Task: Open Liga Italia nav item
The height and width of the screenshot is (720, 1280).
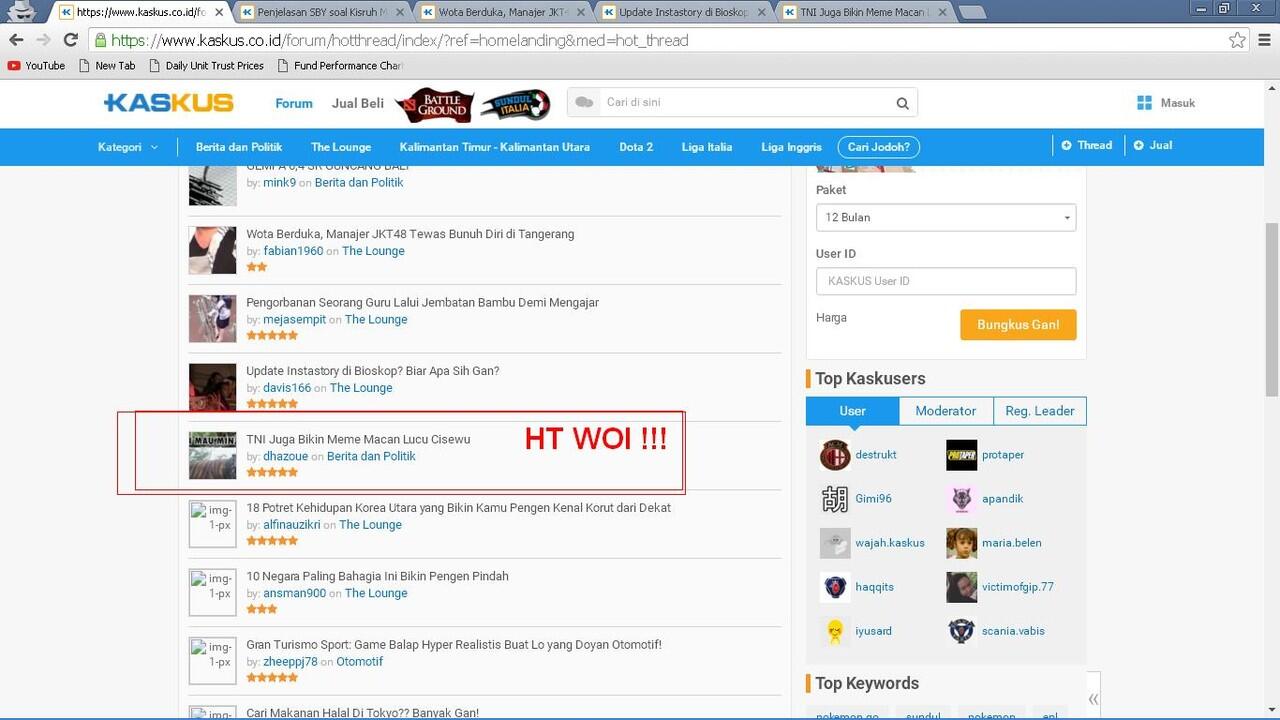Action: 707,147
